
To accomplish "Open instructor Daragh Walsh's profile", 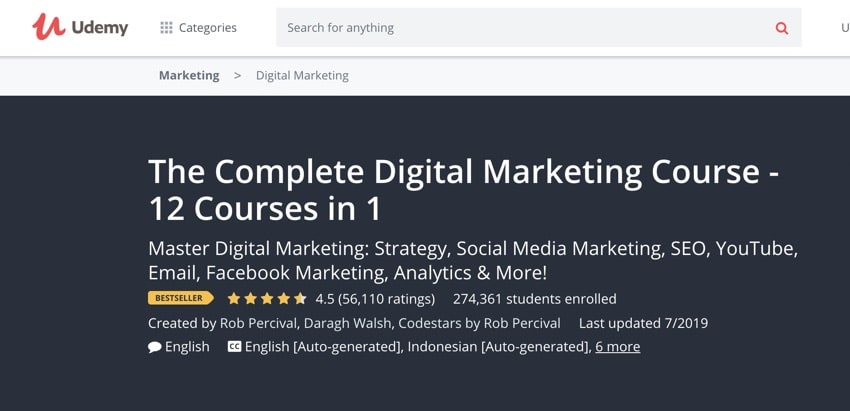I will [x=349, y=323].
